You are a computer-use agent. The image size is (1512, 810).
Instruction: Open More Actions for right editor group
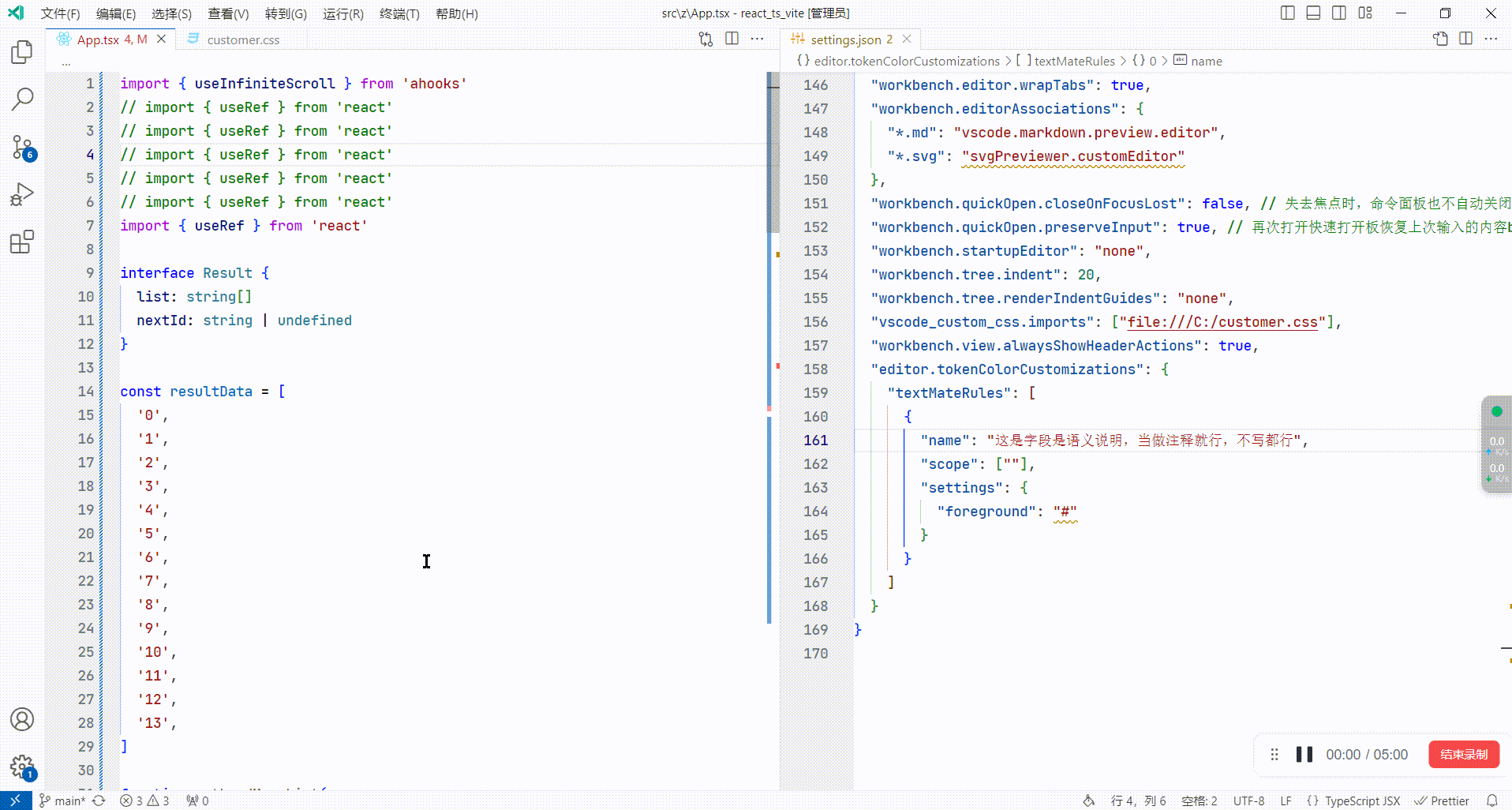pos(1491,39)
